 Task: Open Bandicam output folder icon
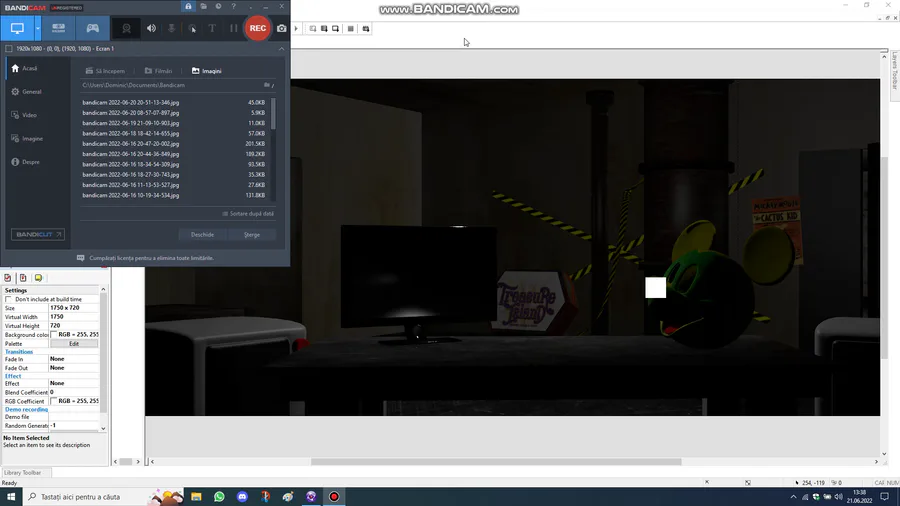click(203, 6)
